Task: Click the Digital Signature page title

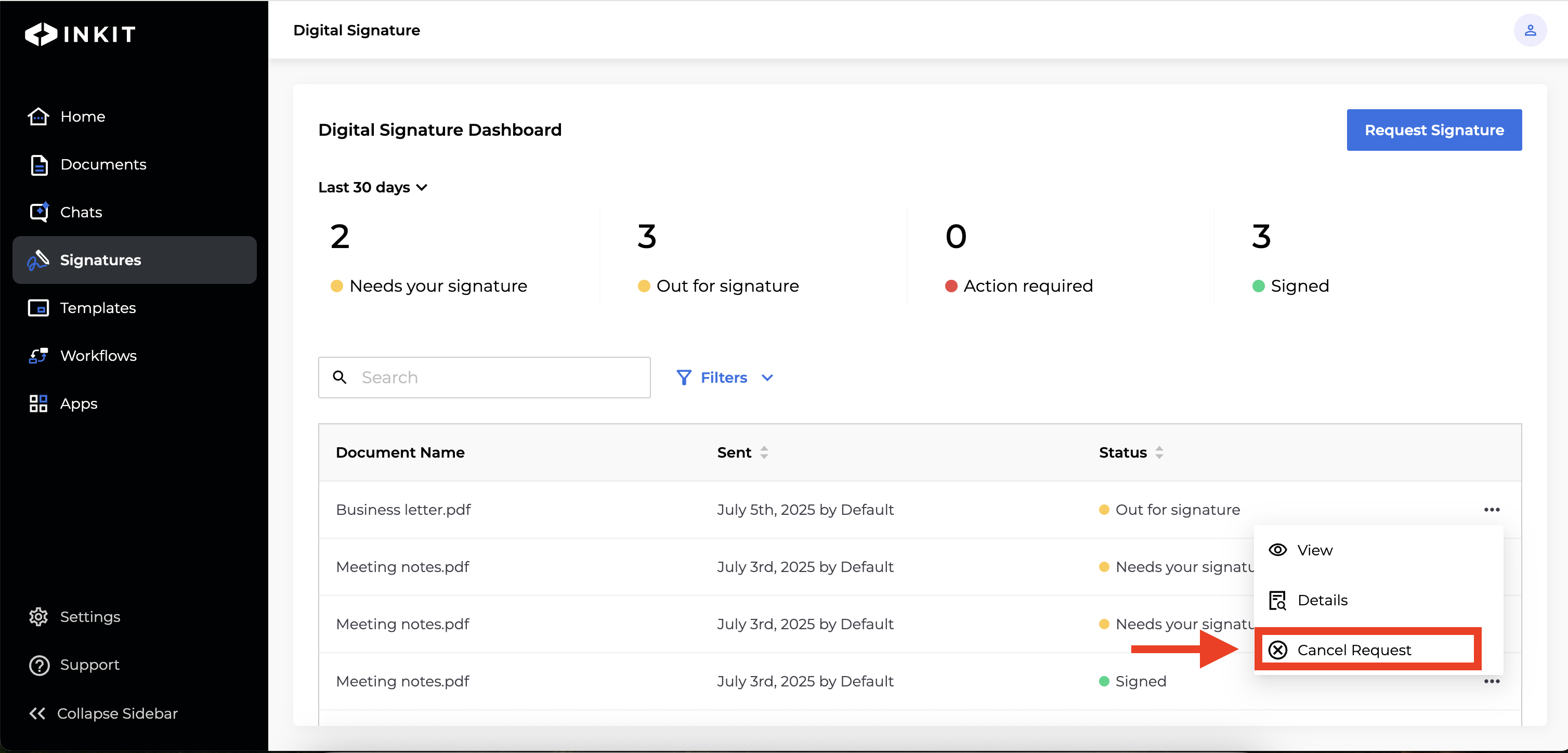Action: tap(356, 30)
